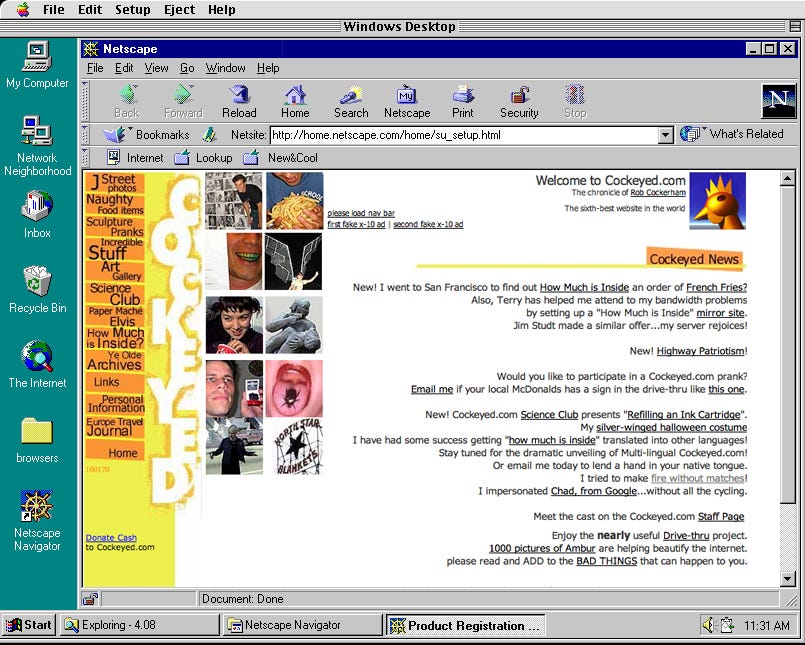
Task: Expand the Netsite URL dropdown arrow
Action: tap(665, 135)
